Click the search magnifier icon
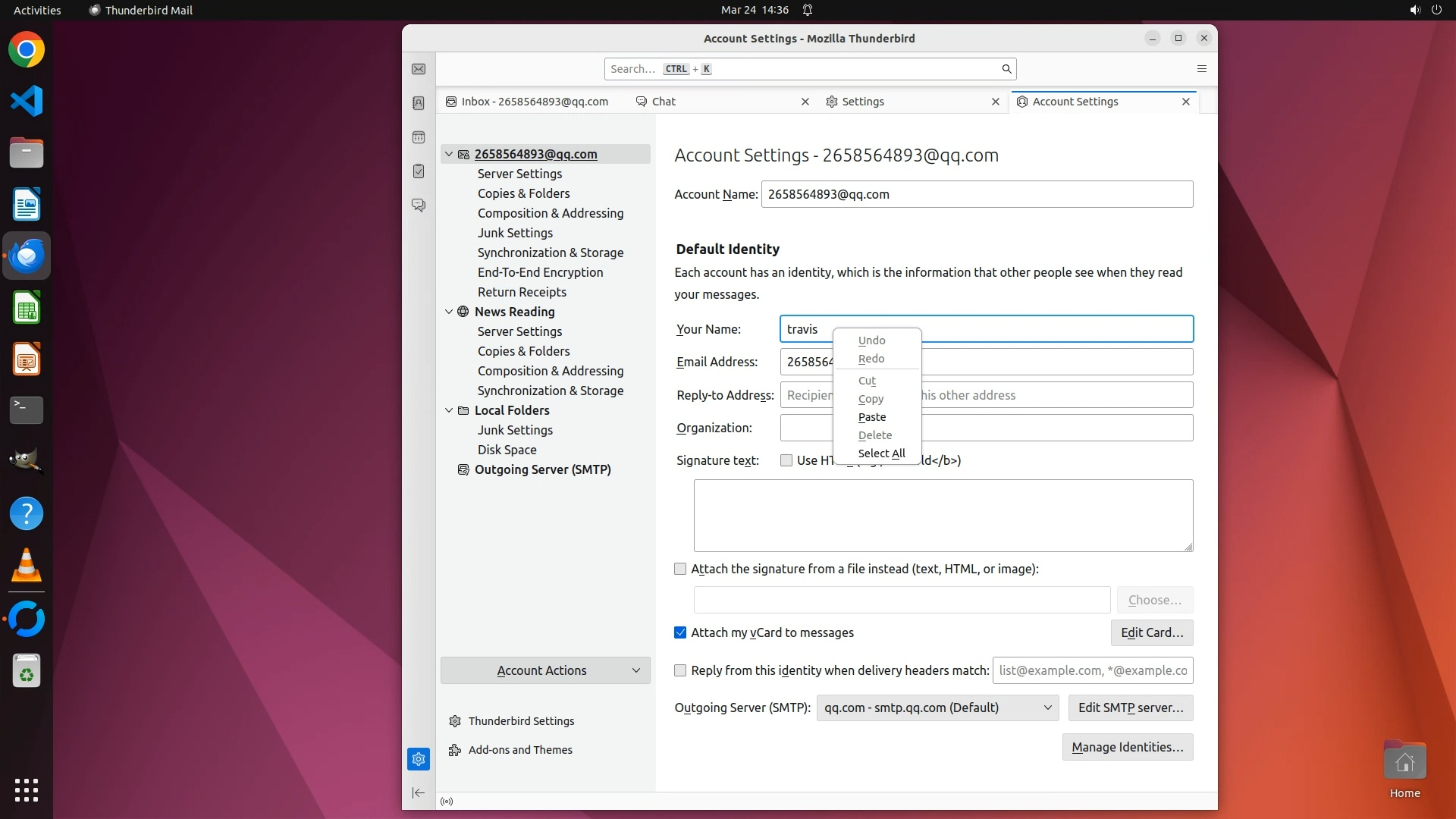This screenshot has width=1456, height=819. point(1006,69)
